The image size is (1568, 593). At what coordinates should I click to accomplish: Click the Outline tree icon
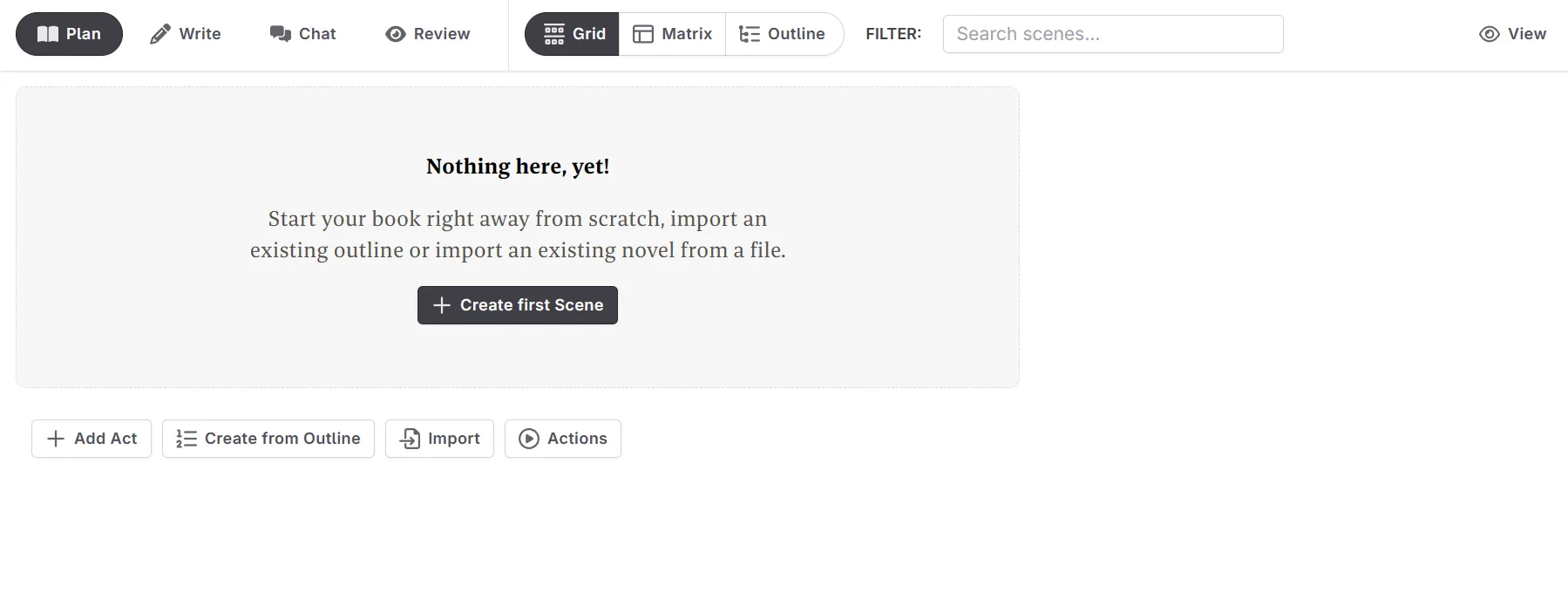pyautogui.click(x=750, y=34)
